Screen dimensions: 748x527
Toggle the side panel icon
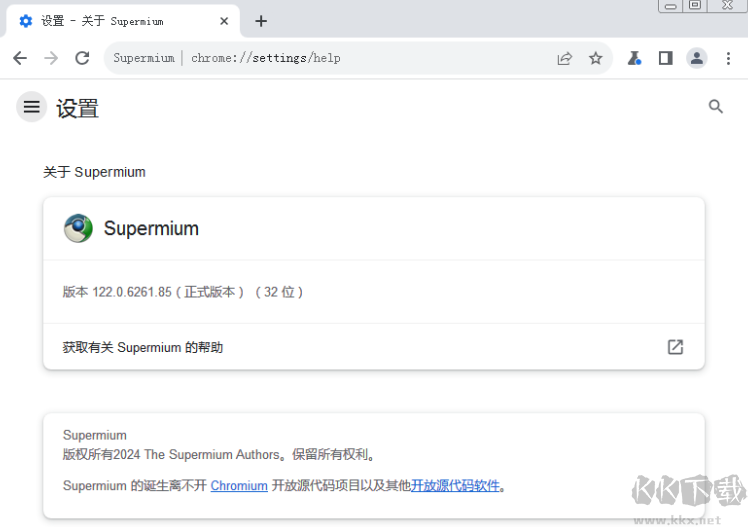pyautogui.click(x=665, y=58)
